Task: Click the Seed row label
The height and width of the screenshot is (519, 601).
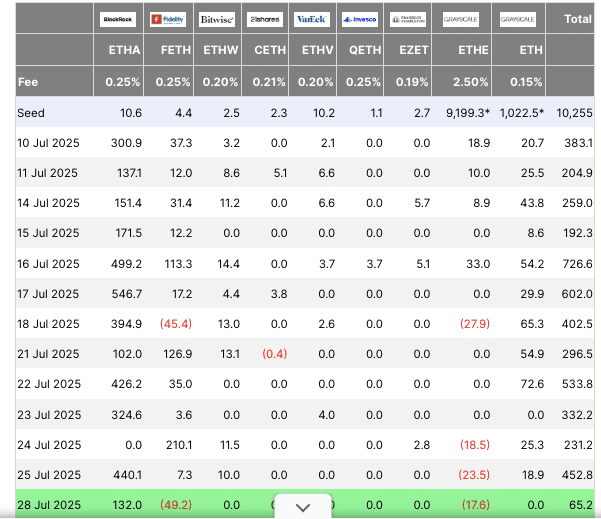Action: click(31, 113)
